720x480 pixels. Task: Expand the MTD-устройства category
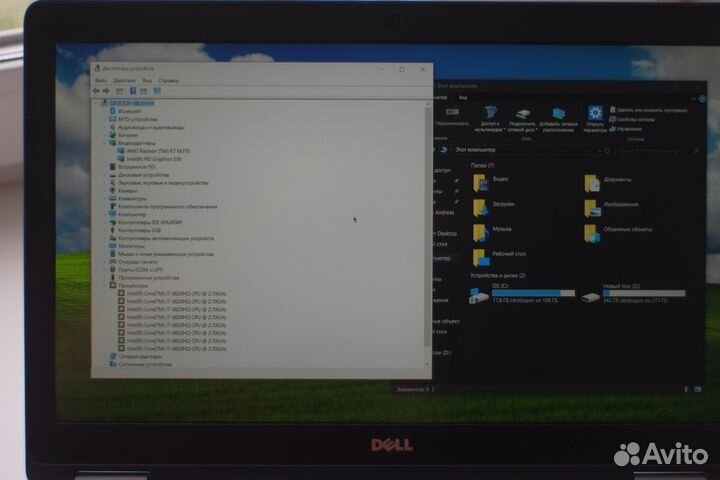pos(105,119)
